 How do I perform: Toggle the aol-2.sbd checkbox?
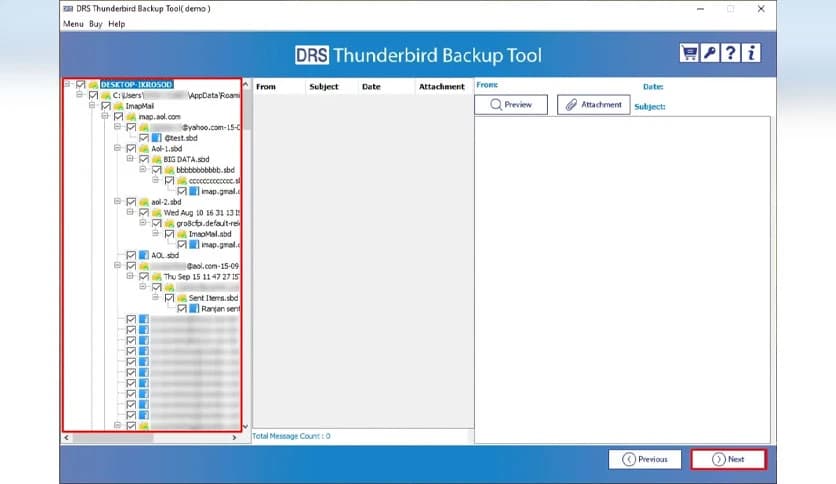[131, 202]
